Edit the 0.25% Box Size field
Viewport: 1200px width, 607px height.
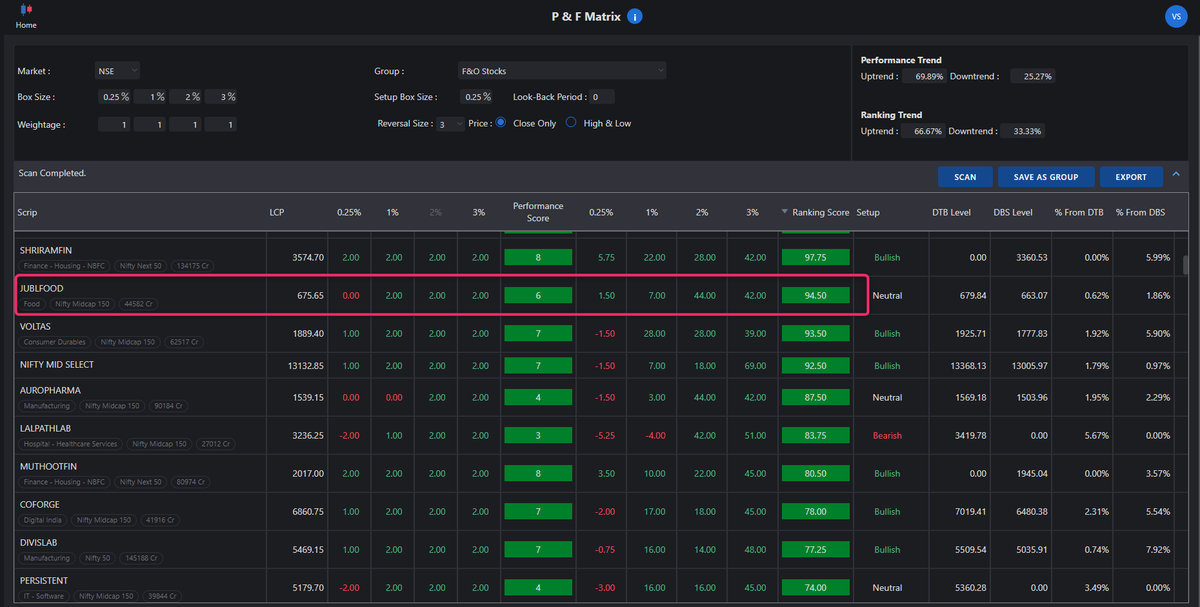[115, 97]
